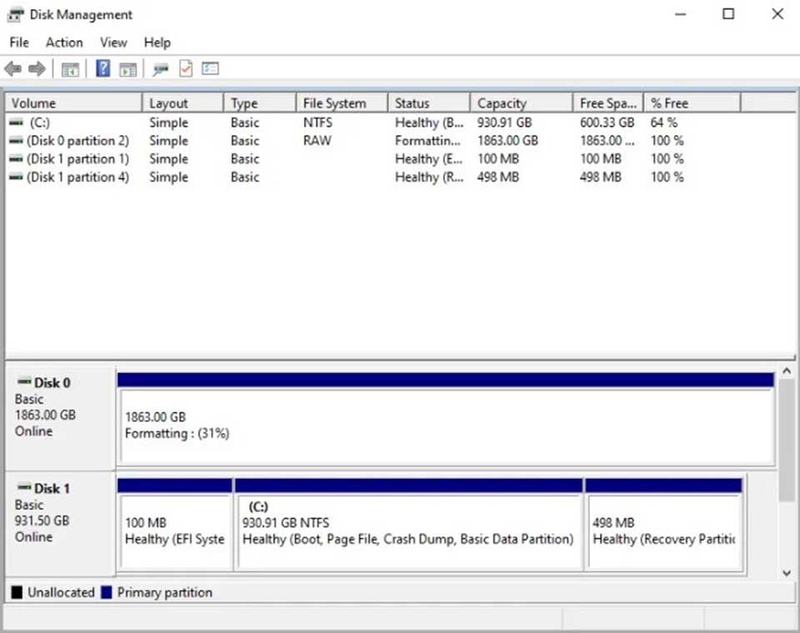Click the Disk 1 header disk icon
The width and height of the screenshot is (800, 633).
[x=24, y=487]
